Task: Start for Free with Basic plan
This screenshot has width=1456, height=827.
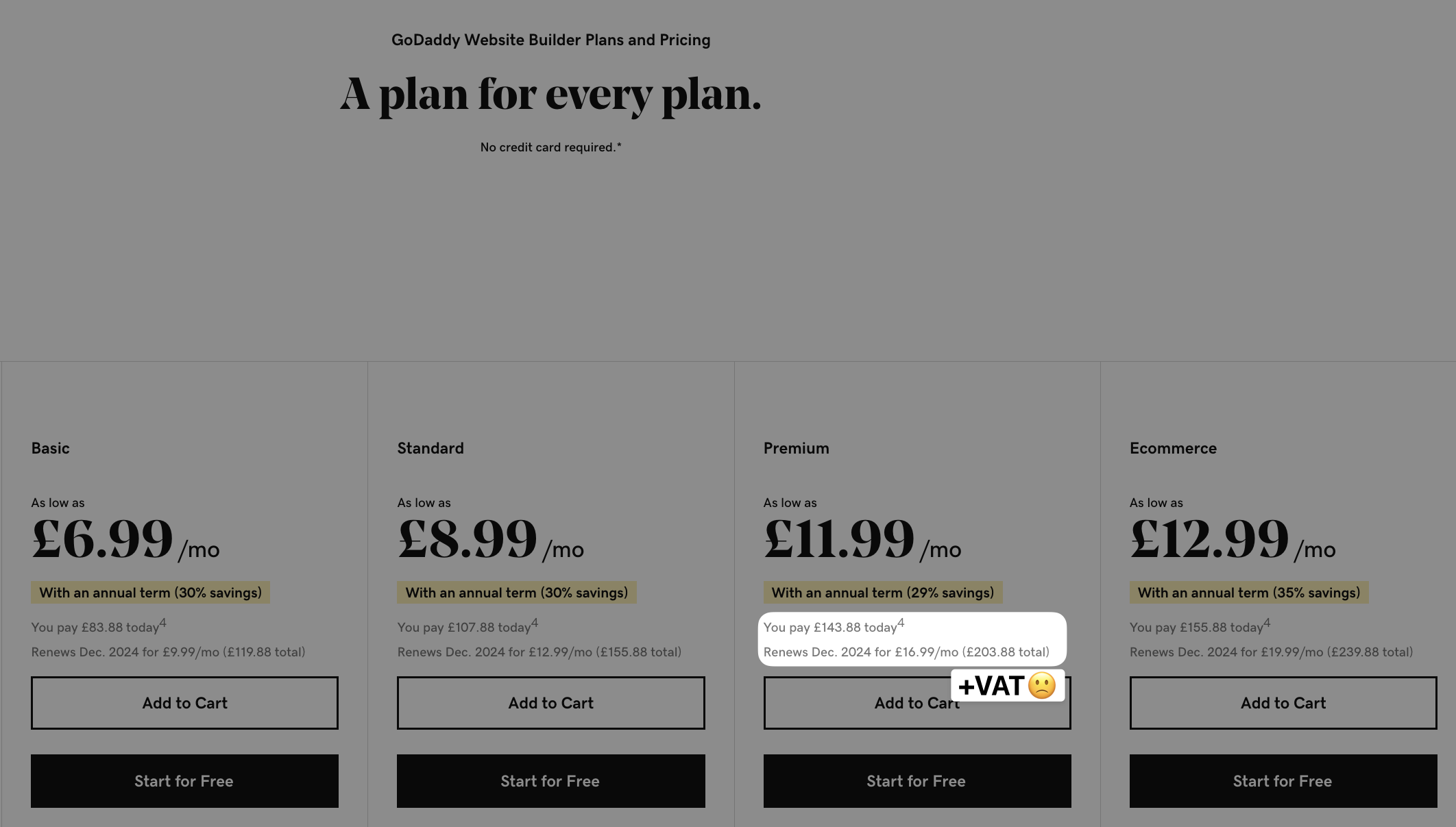Action: point(184,781)
